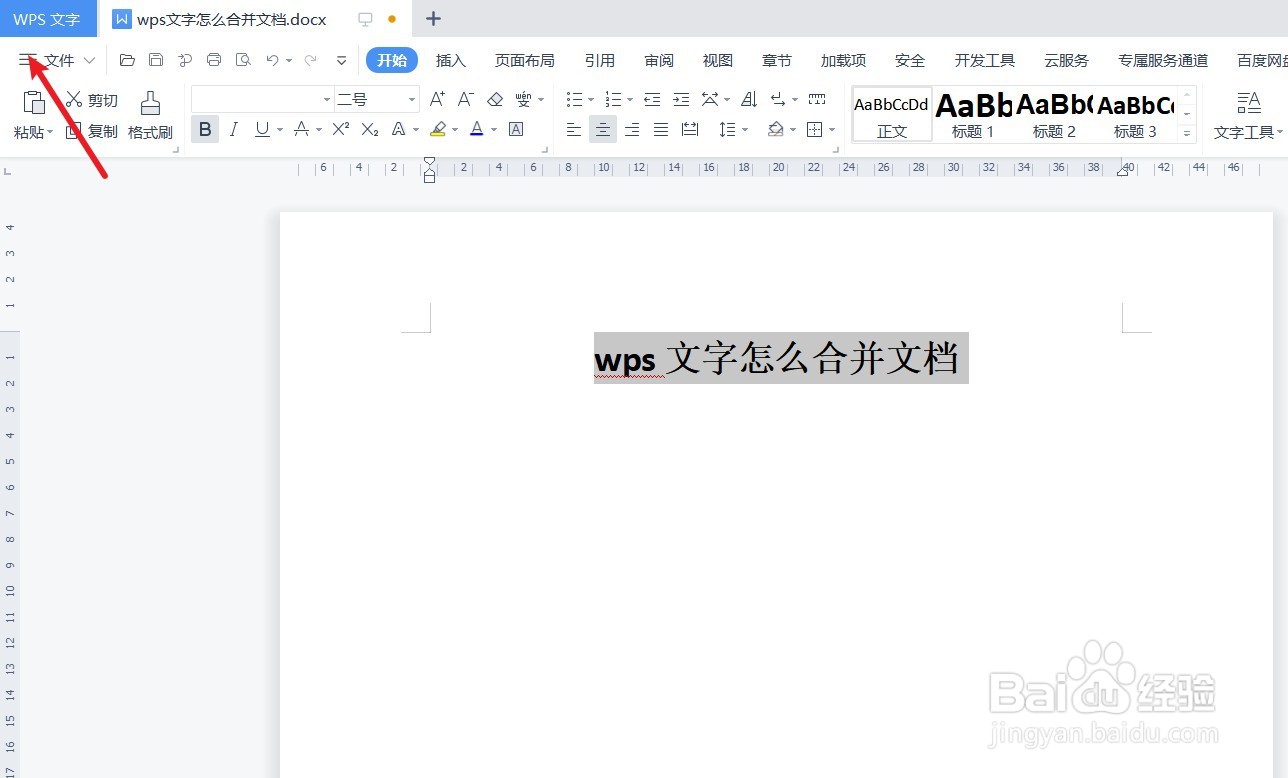Open the font name dropdown
This screenshot has width=1288, height=778.
pyautogui.click(x=327, y=99)
